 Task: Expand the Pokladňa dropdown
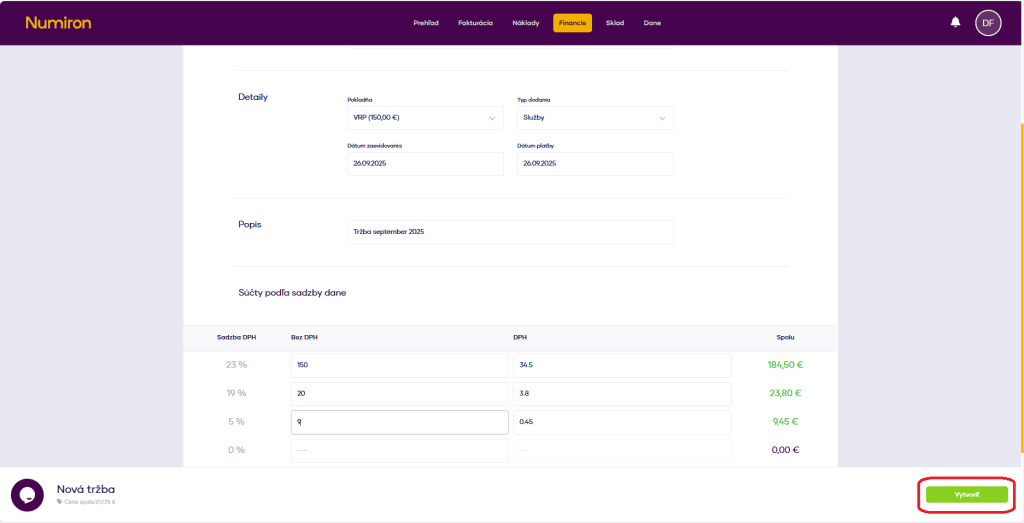[x=425, y=118]
